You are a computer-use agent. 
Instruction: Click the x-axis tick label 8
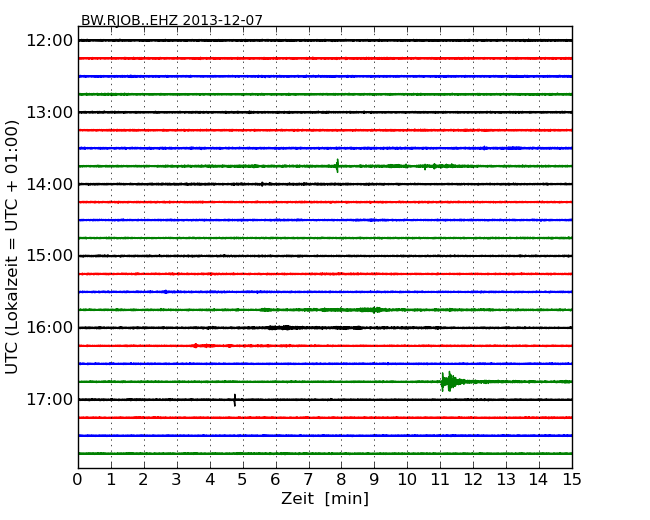(342, 480)
